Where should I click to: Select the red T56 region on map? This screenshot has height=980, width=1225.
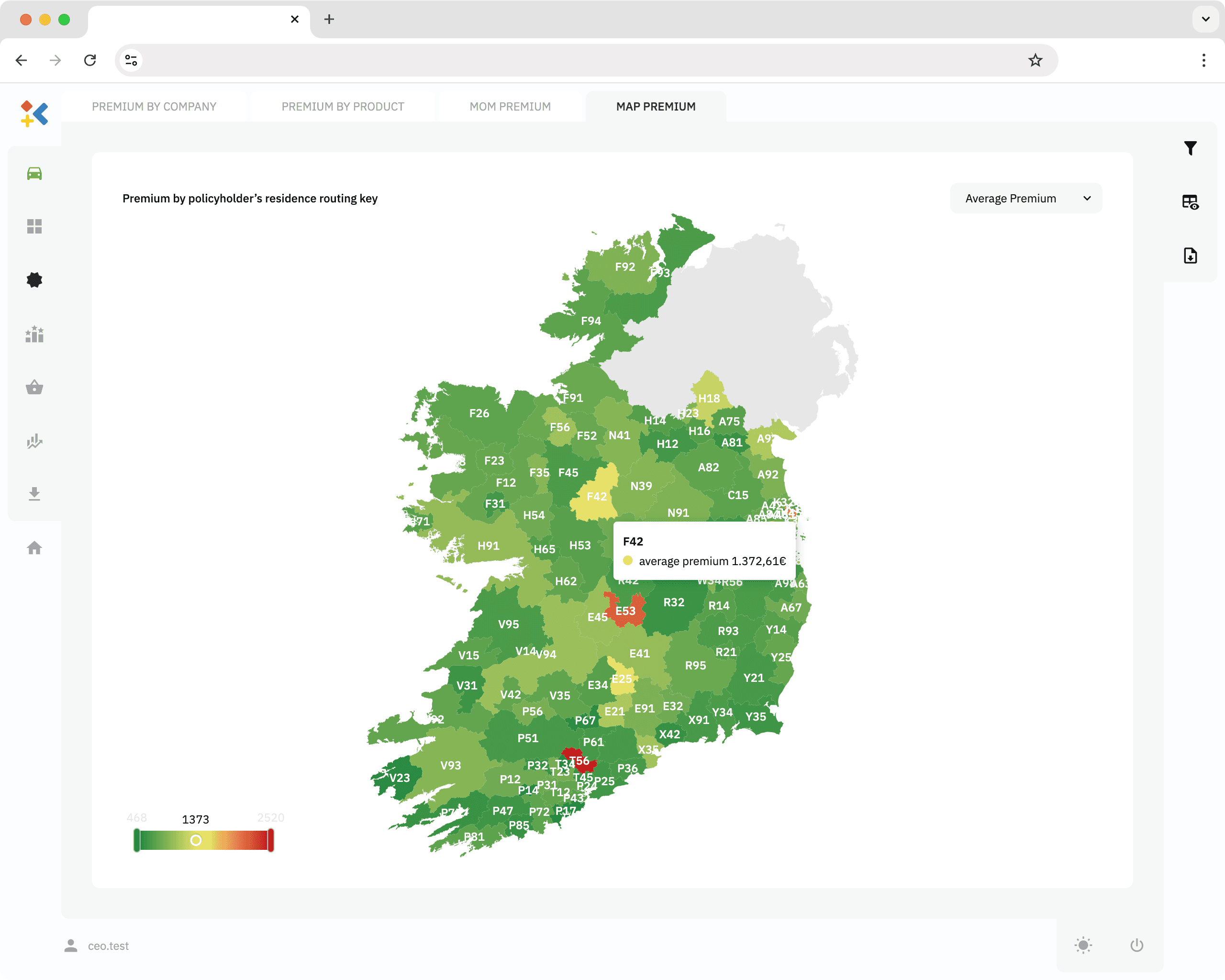click(x=579, y=761)
